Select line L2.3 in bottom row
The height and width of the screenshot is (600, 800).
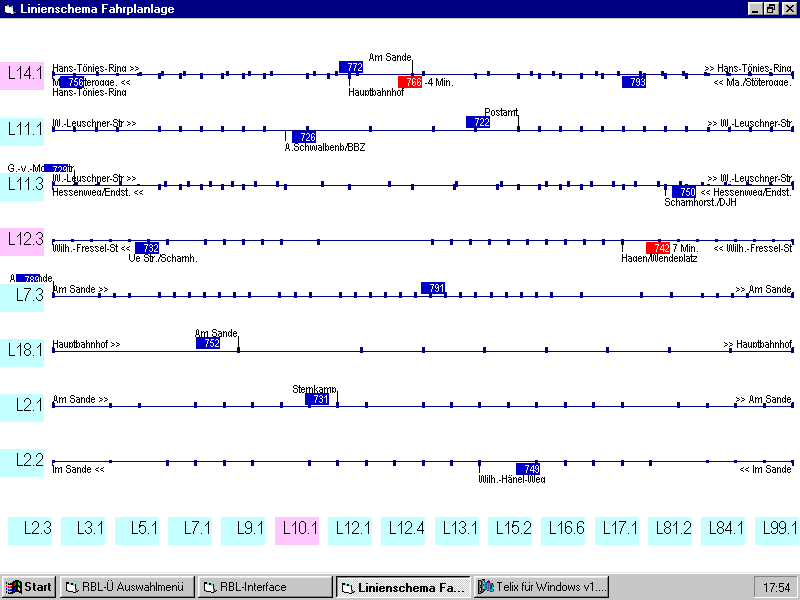(36, 529)
